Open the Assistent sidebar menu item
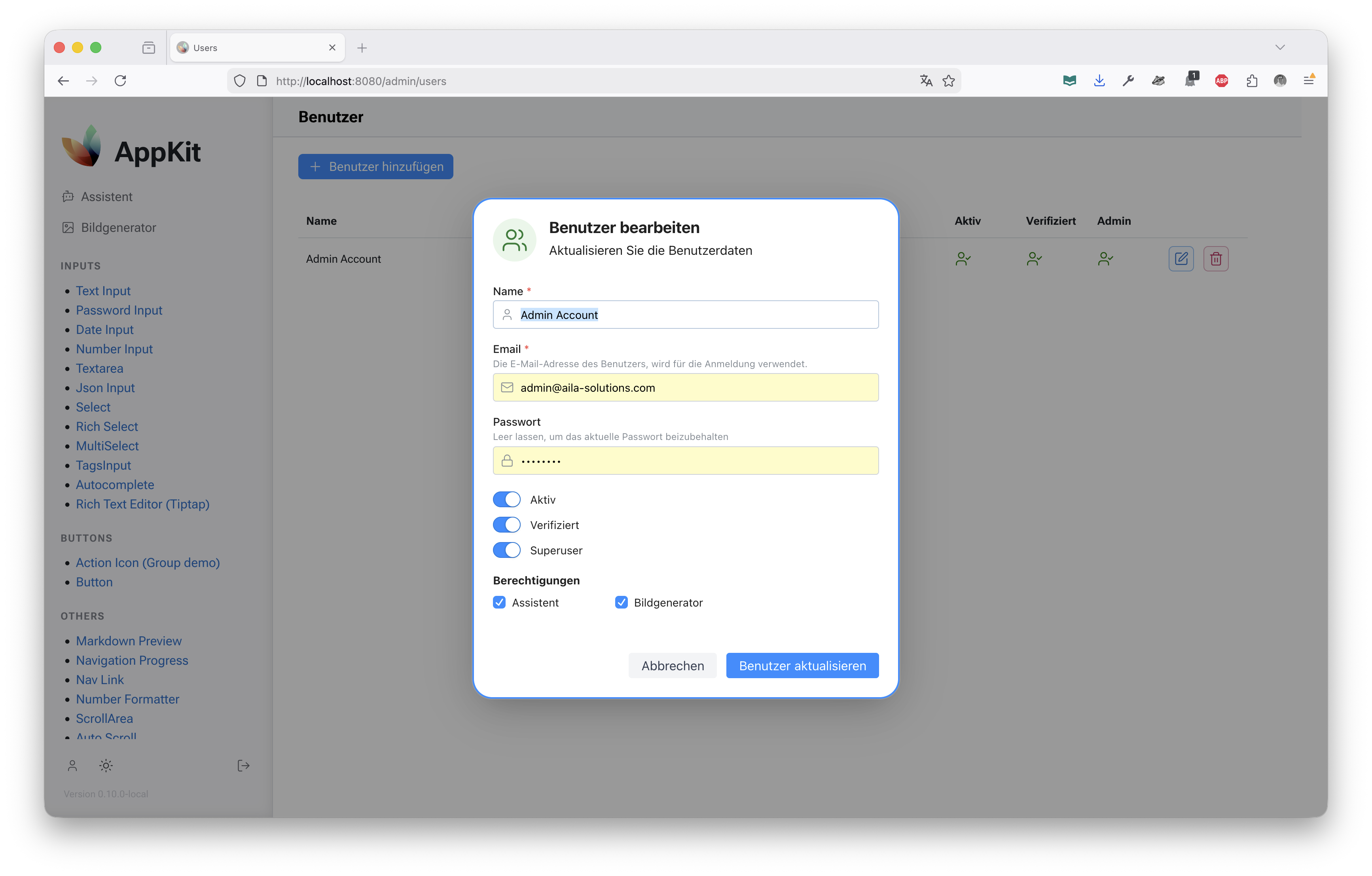 (106, 197)
